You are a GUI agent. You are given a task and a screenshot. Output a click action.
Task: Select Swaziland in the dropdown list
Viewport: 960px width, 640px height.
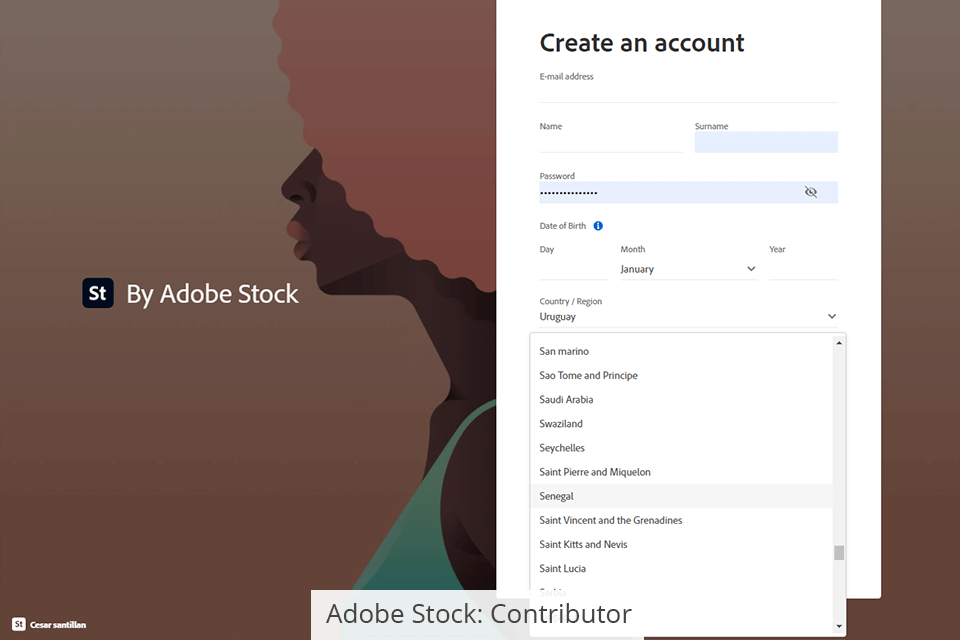pyautogui.click(x=561, y=424)
